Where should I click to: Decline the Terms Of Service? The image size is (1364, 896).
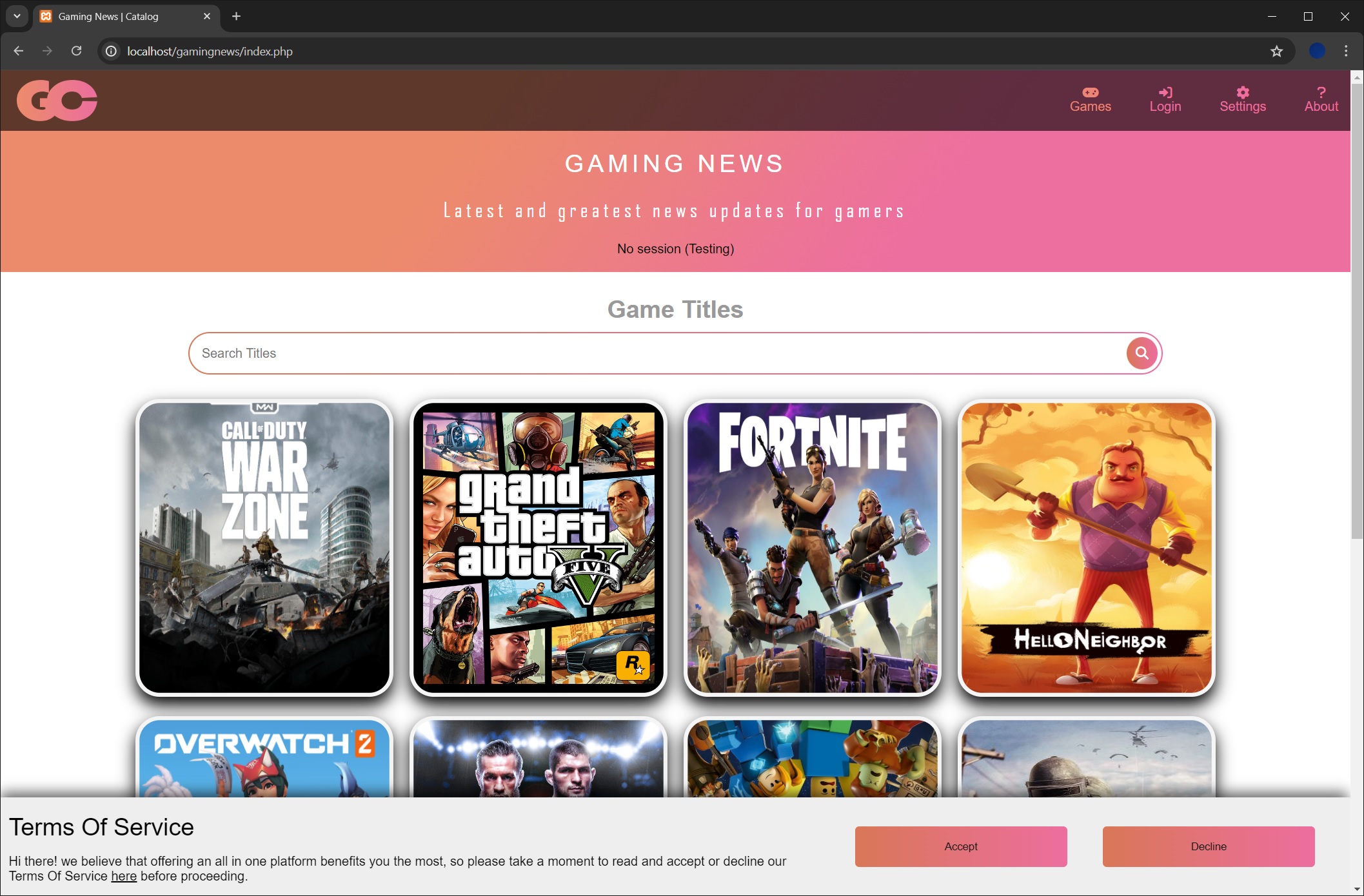[x=1209, y=846]
